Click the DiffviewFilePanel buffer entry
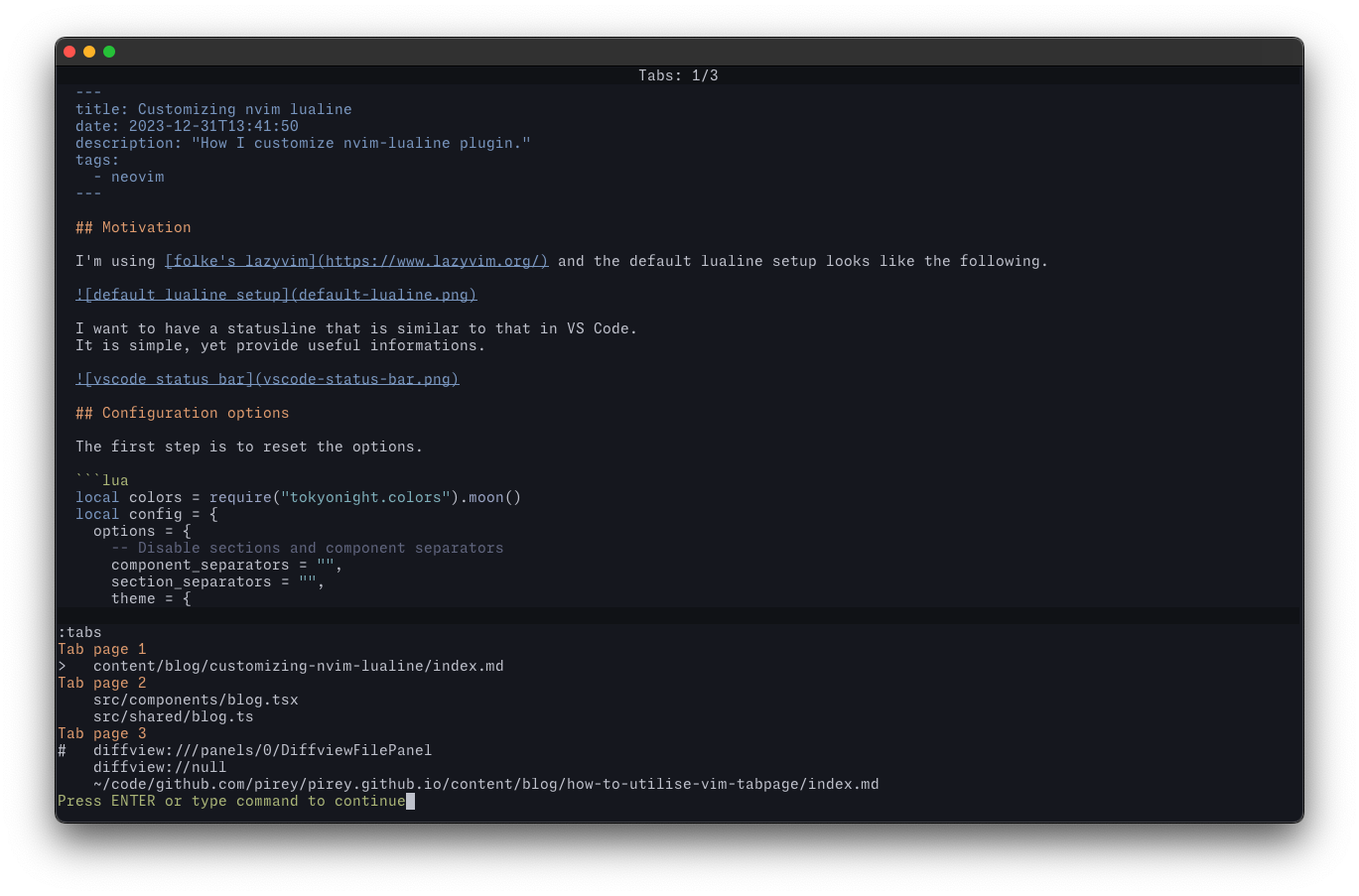Viewport: 1359px width, 896px height. [263, 750]
